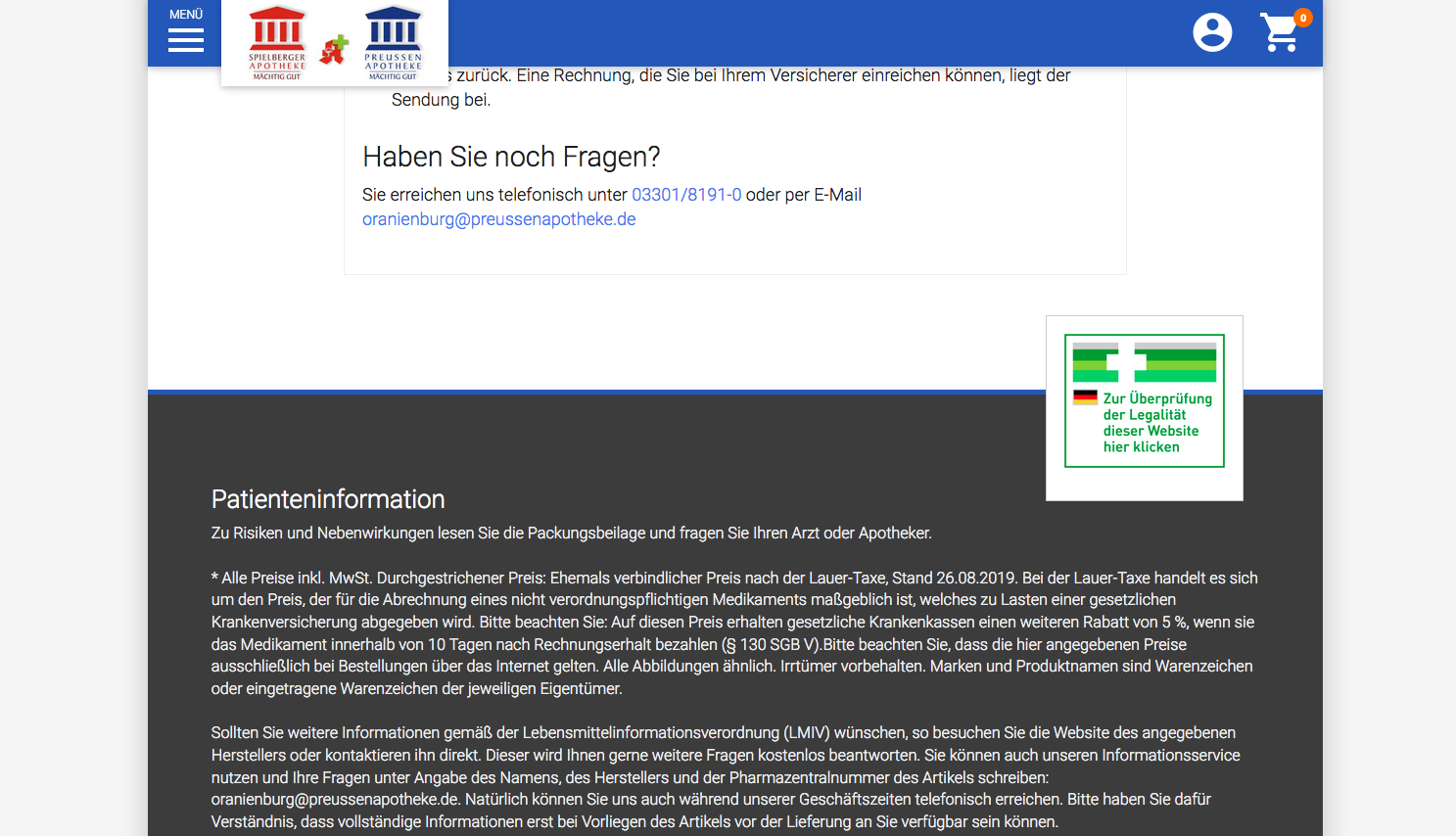
Task: Click the 'Patienteninformation' footer heading
Action: [328, 499]
